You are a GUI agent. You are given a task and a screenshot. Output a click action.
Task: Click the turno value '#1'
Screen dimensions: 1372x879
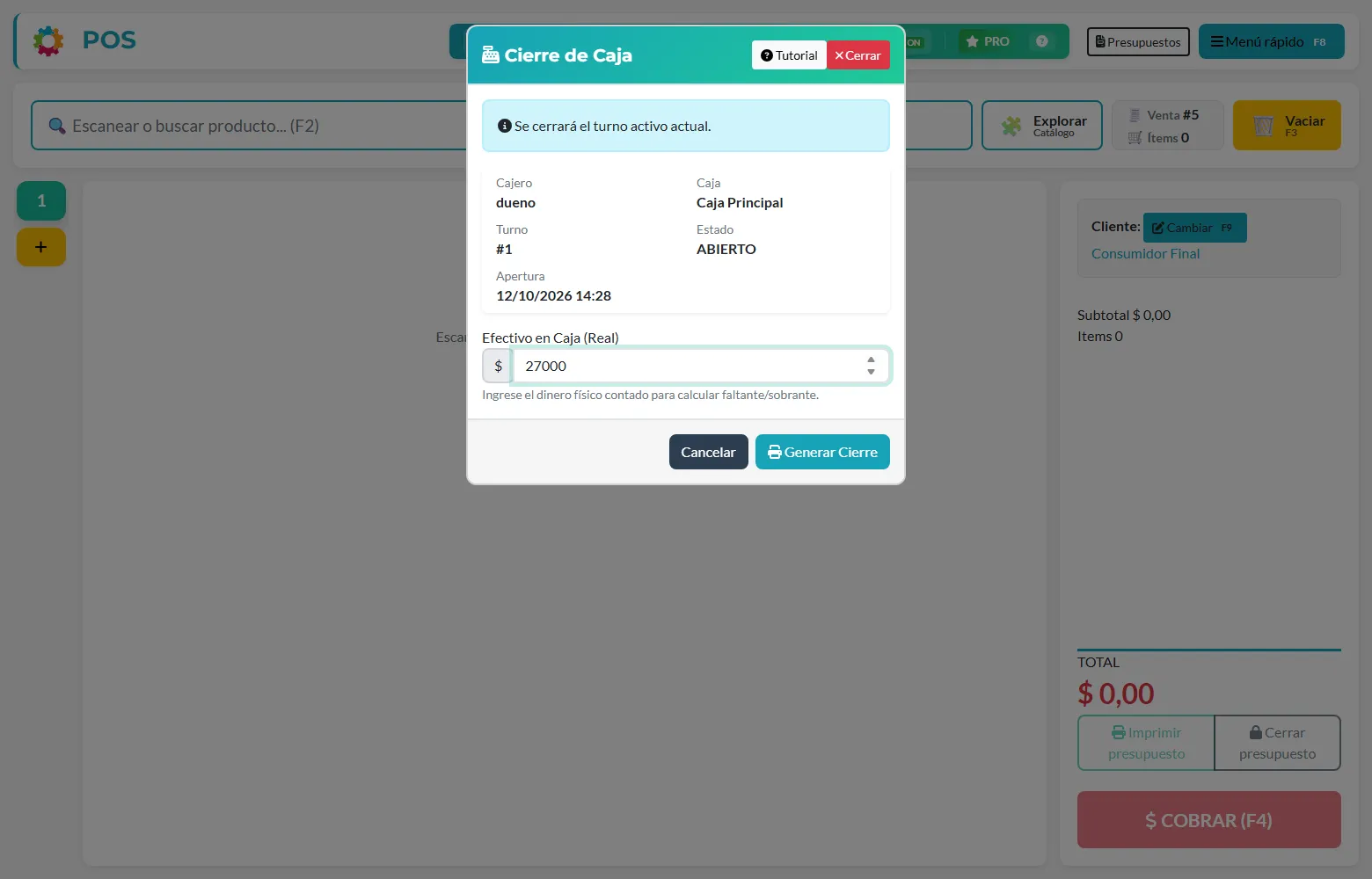coord(504,250)
